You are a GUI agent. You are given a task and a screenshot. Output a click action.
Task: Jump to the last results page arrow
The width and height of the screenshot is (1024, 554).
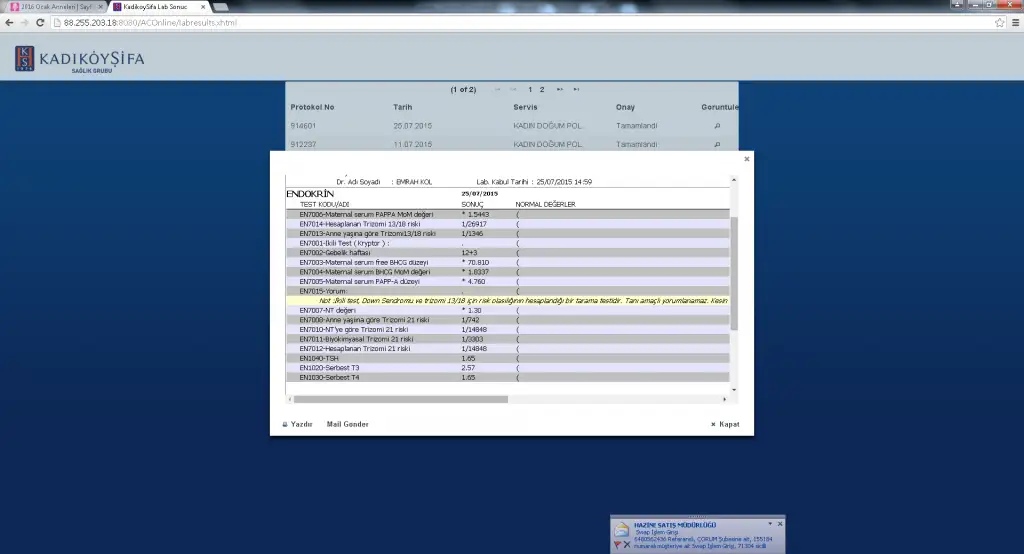pyautogui.click(x=576, y=90)
